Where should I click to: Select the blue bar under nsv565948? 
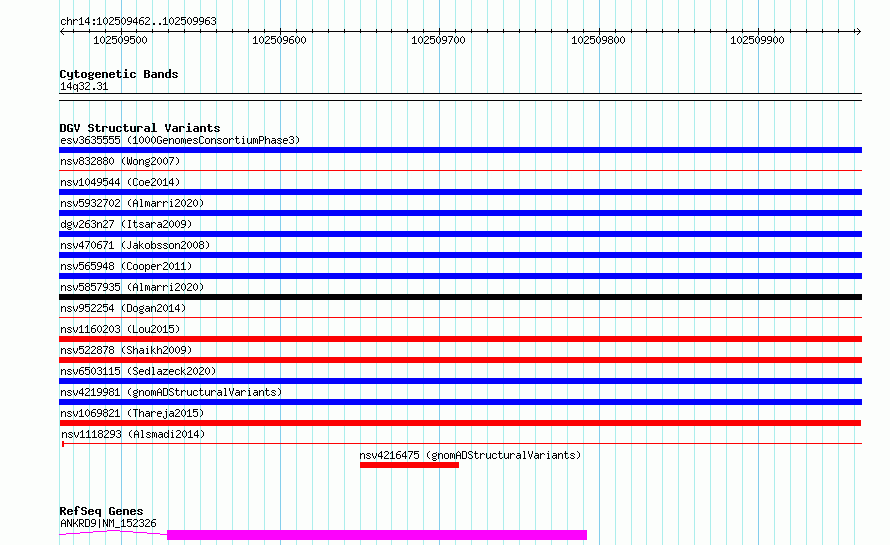point(460,276)
